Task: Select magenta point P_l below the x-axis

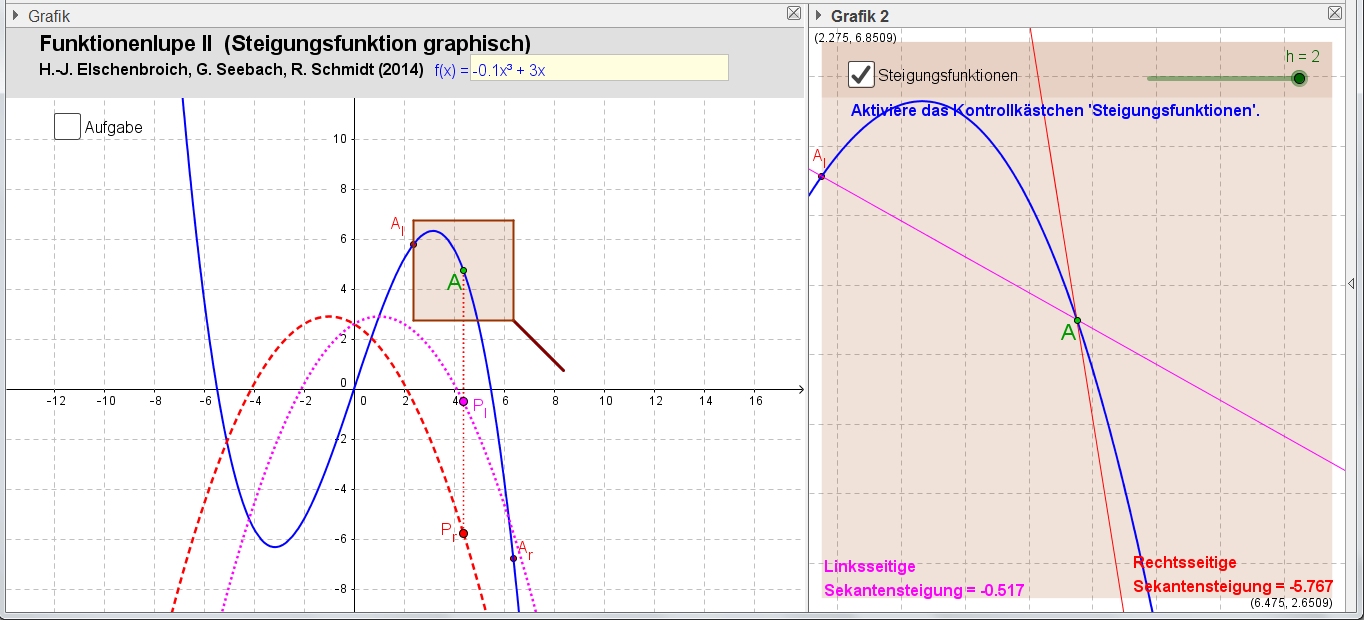Action: [463, 401]
